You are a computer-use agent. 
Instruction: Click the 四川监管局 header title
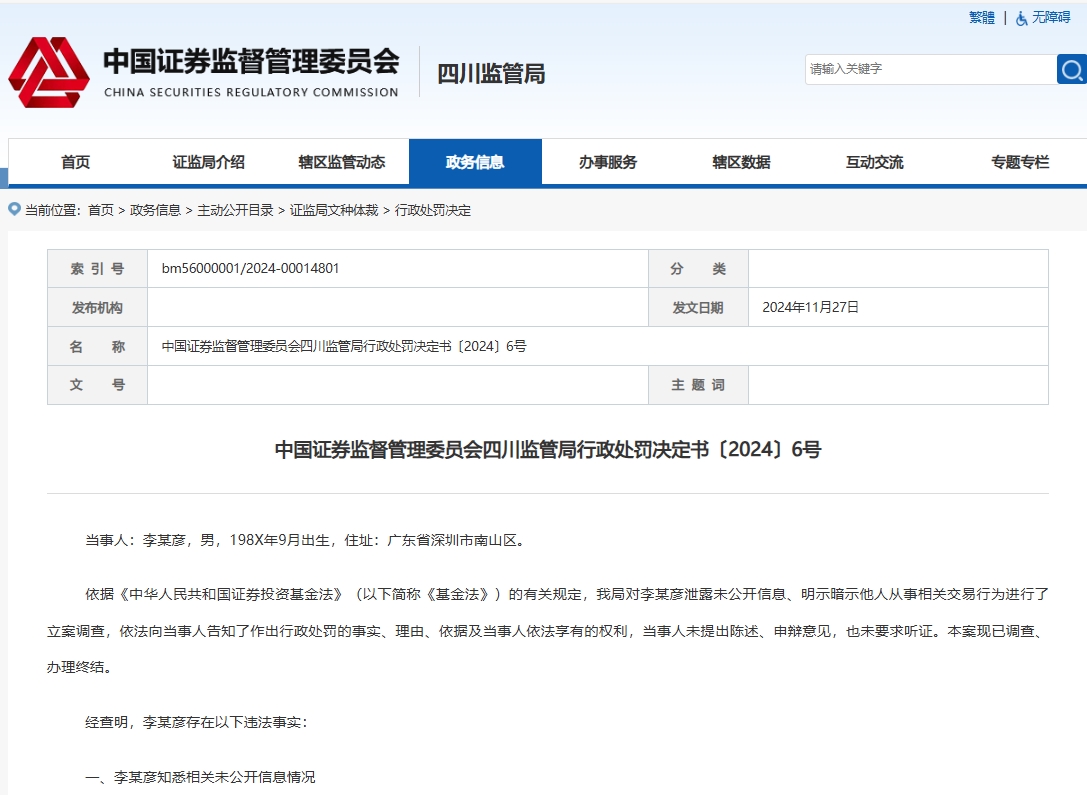click(x=491, y=73)
